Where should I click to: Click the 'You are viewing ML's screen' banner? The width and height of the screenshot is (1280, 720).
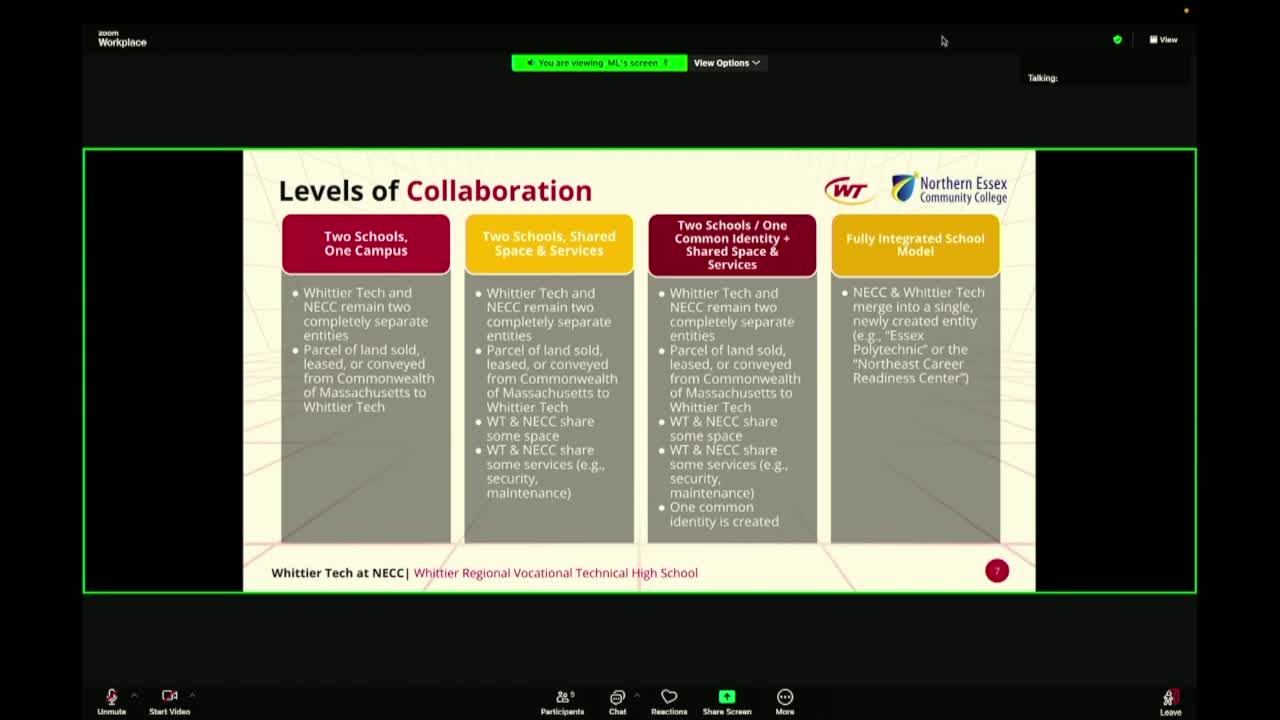599,63
